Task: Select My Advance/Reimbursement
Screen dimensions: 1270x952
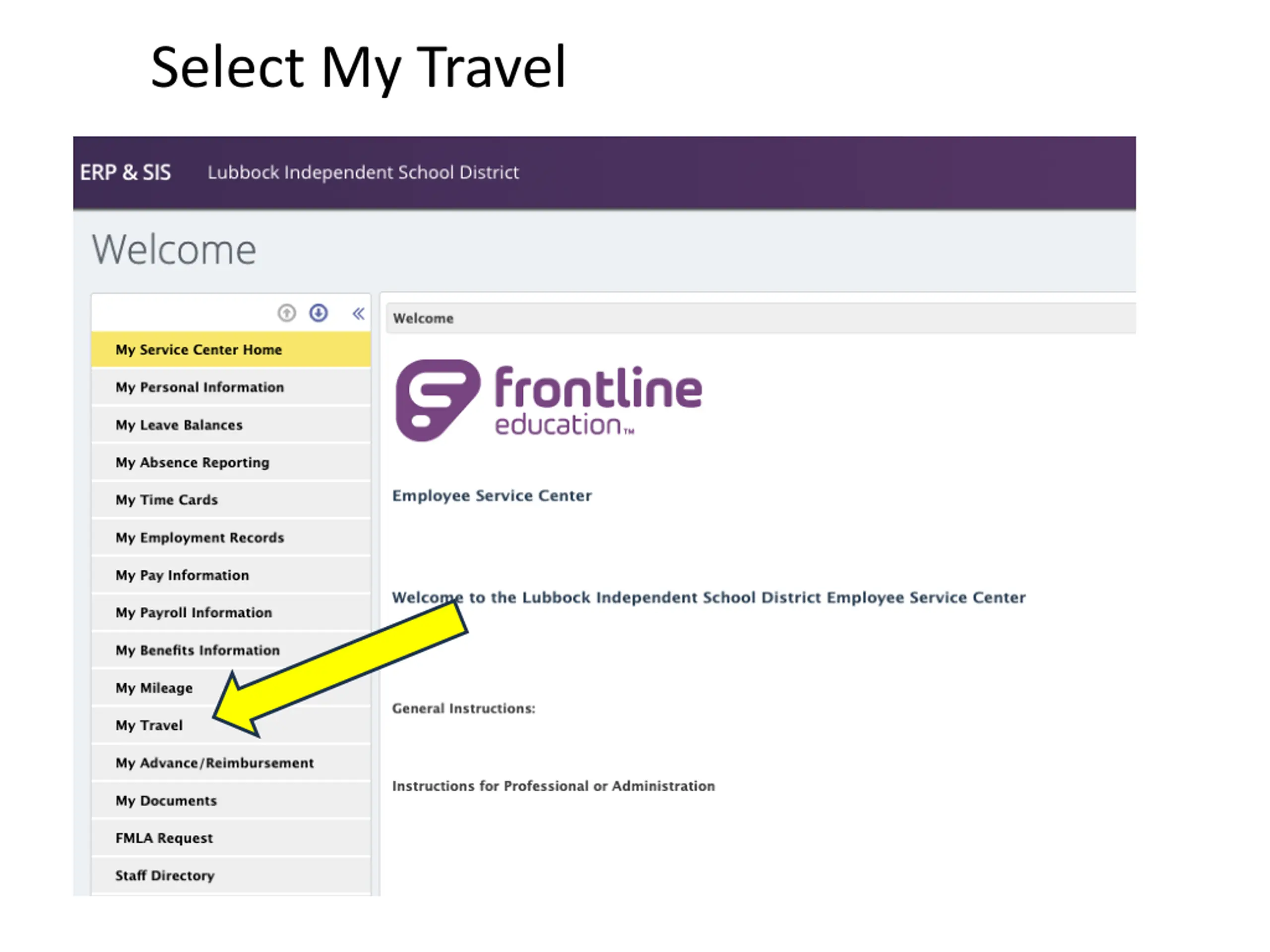Action: pos(231,763)
